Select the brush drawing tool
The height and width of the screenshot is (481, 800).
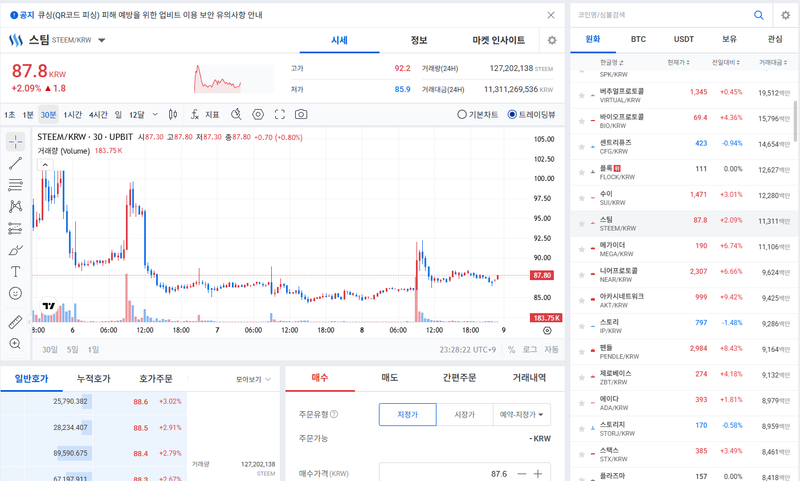click(15, 250)
